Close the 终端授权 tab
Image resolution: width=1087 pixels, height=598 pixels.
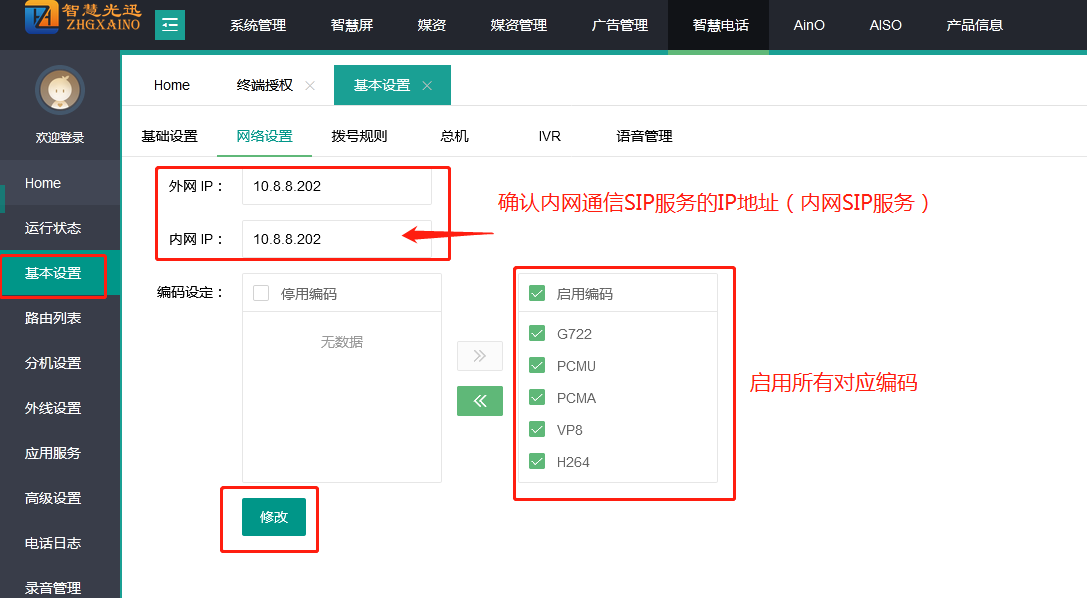point(310,86)
